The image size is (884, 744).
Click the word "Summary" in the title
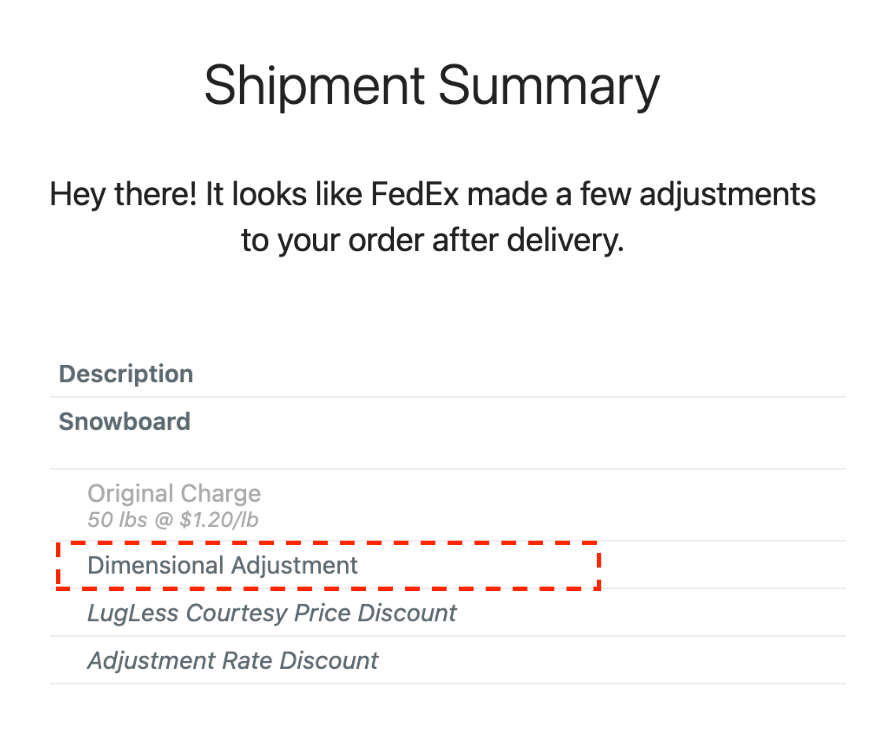549,85
